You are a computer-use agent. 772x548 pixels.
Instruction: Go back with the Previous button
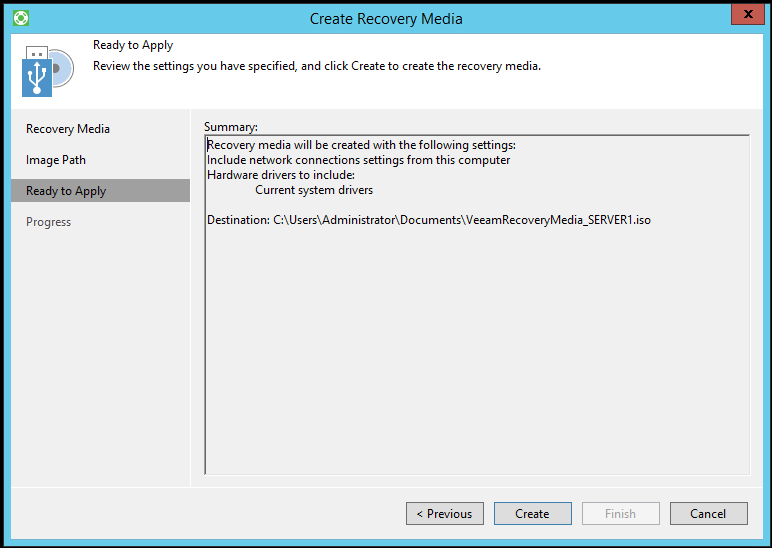click(445, 513)
